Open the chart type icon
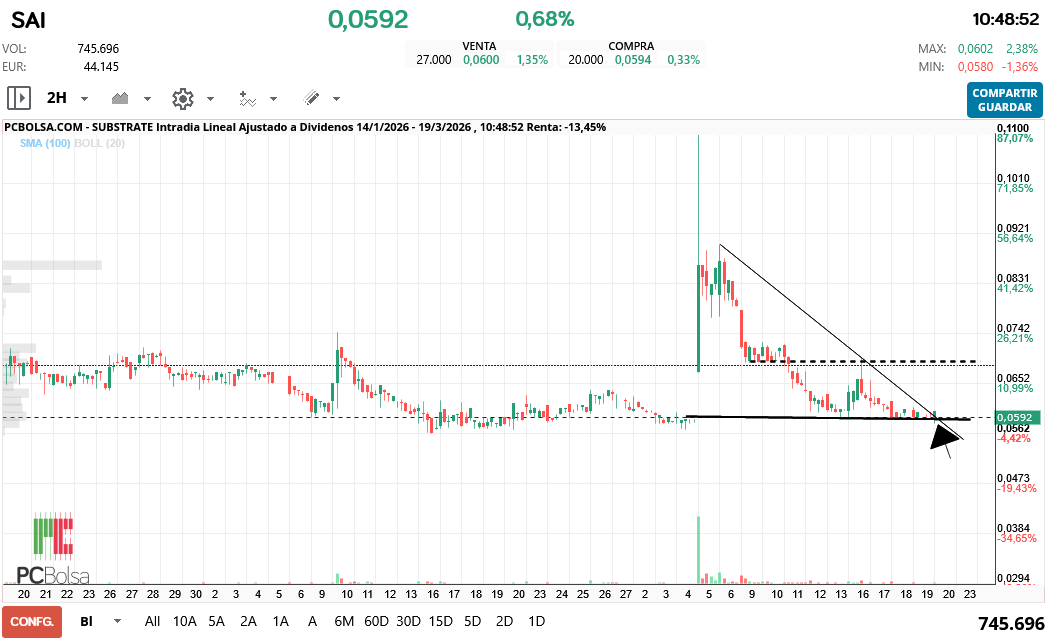This screenshot has width=1058, height=643. pyautogui.click(x=122, y=98)
